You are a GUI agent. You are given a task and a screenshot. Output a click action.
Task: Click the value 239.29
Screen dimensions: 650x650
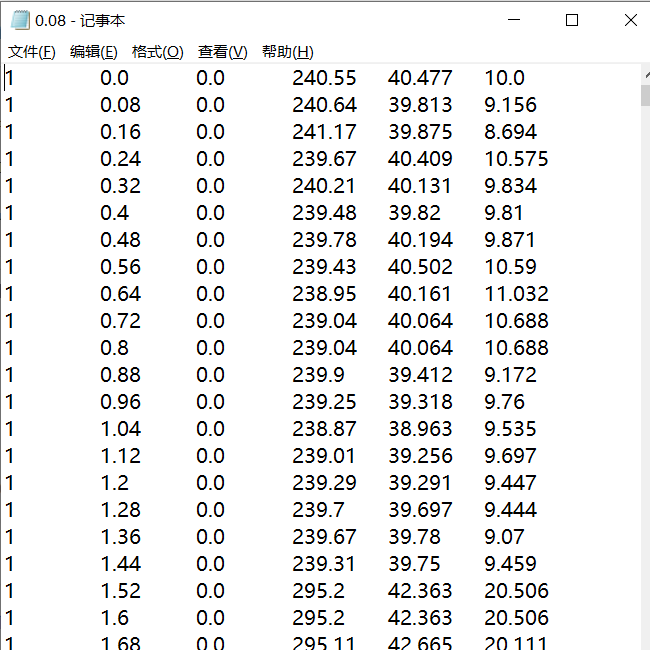click(324, 483)
